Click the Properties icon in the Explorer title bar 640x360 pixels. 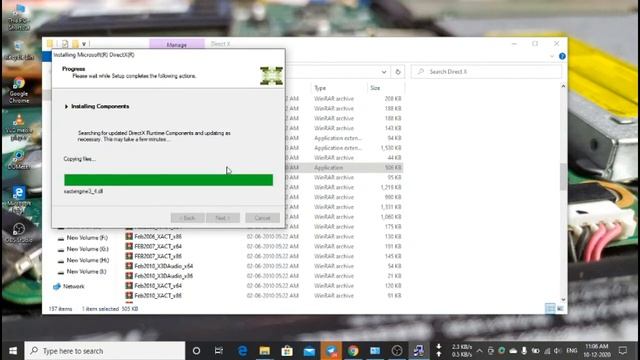coord(65,44)
